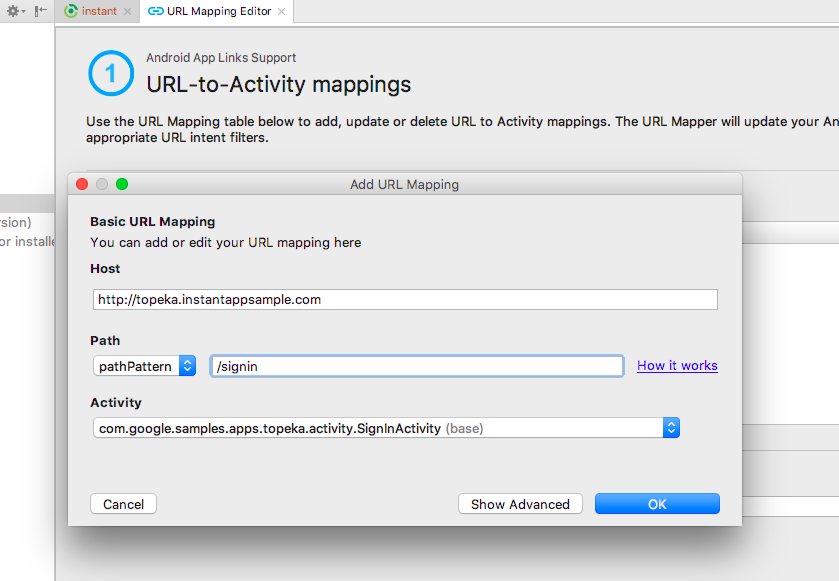Open the pathPattern dropdown
This screenshot has height=581, width=839.
[x=144, y=366]
